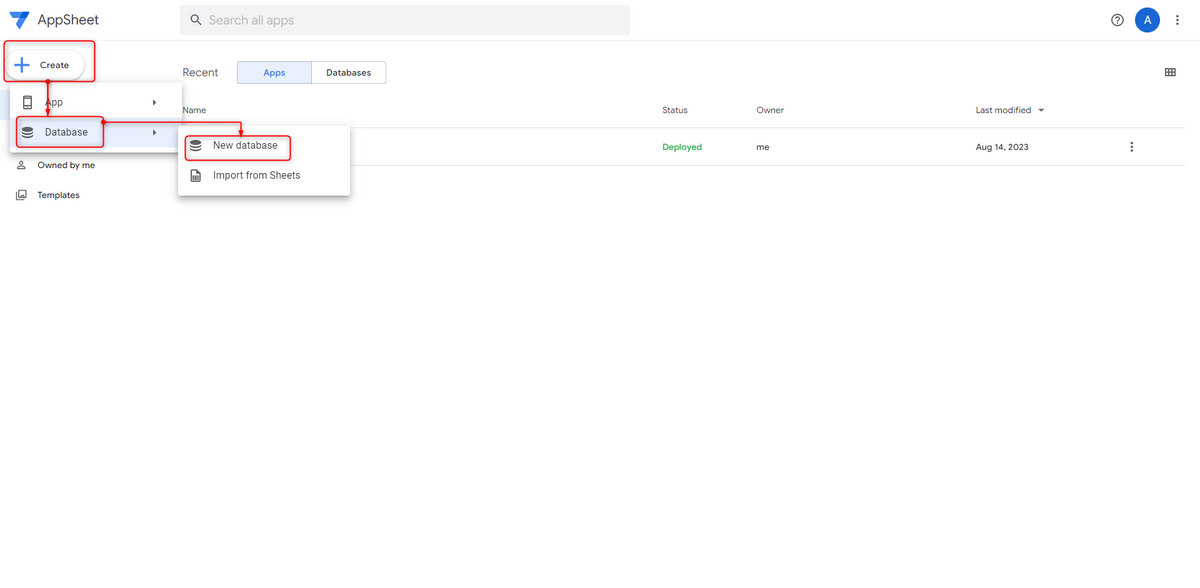This screenshot has height=588, width=1200.
Task: Click the search magnifier icon
Action: click(x=196, y=20)
